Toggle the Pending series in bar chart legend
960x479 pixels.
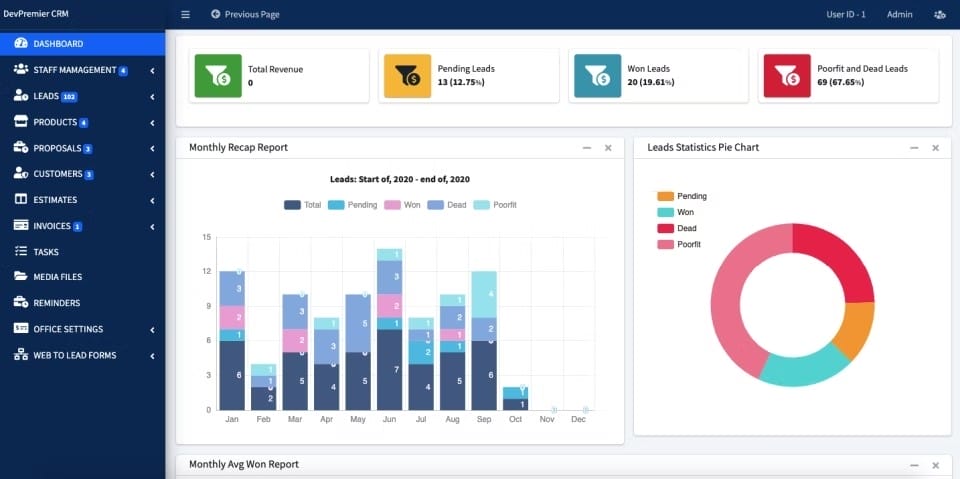353,204
